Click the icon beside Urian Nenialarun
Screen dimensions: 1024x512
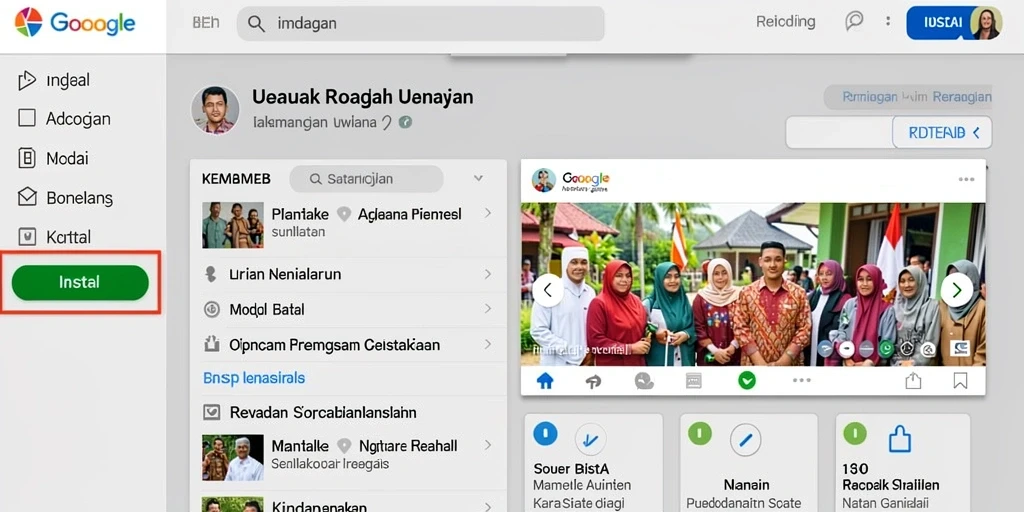[x=210, y=274]
